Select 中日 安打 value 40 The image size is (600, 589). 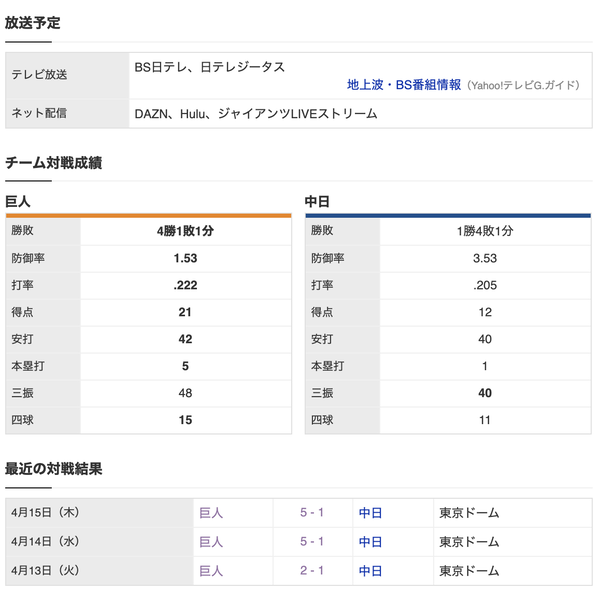(485, 339)
